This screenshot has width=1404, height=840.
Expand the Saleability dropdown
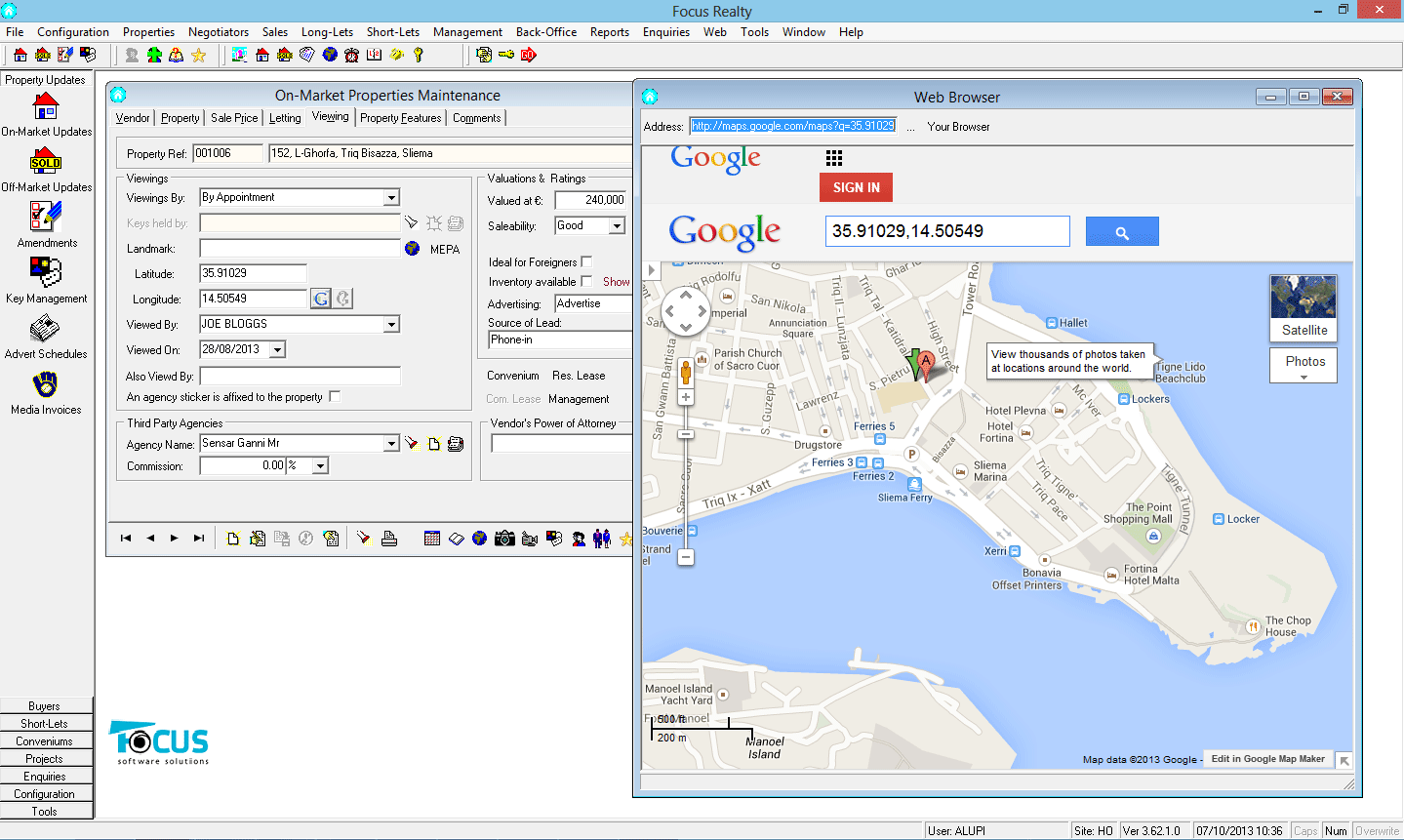click(x=617, y=226)
